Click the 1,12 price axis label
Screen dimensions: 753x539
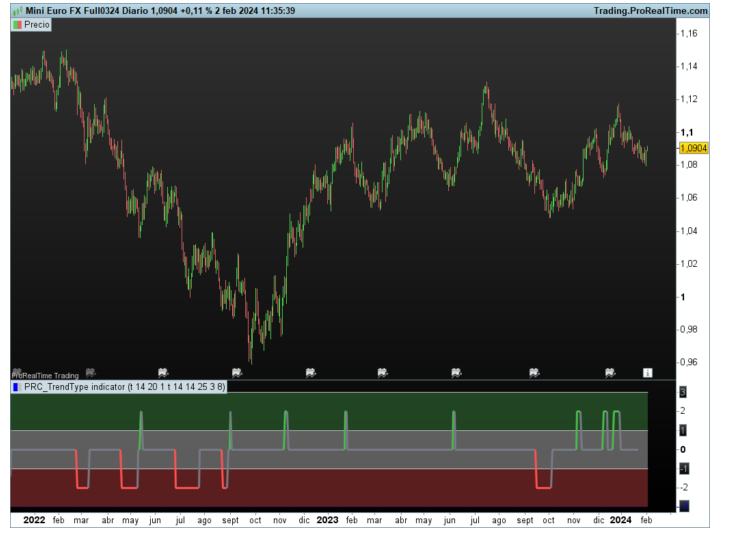[x=689, y=99]
